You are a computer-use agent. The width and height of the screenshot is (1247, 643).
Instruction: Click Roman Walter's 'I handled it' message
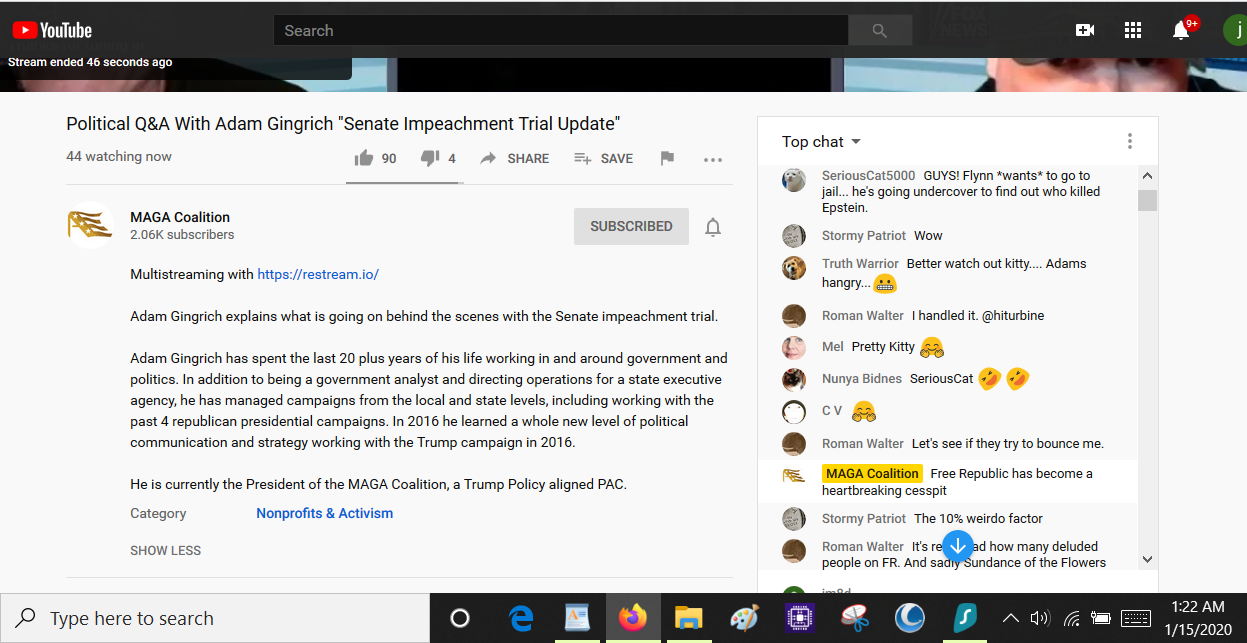pyautogui.click(x=978, y=316)
